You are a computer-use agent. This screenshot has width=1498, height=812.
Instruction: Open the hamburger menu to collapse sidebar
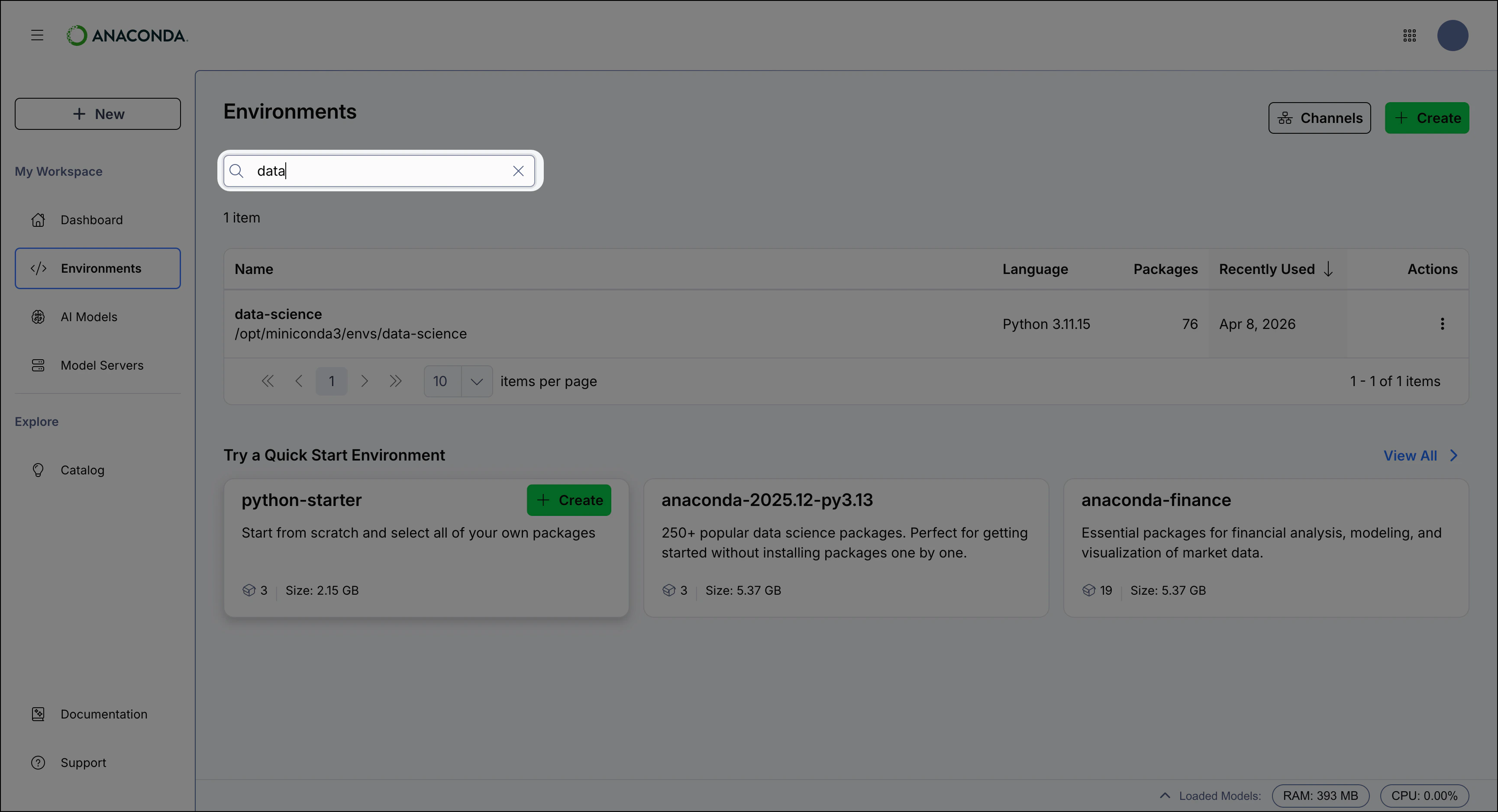37,35
